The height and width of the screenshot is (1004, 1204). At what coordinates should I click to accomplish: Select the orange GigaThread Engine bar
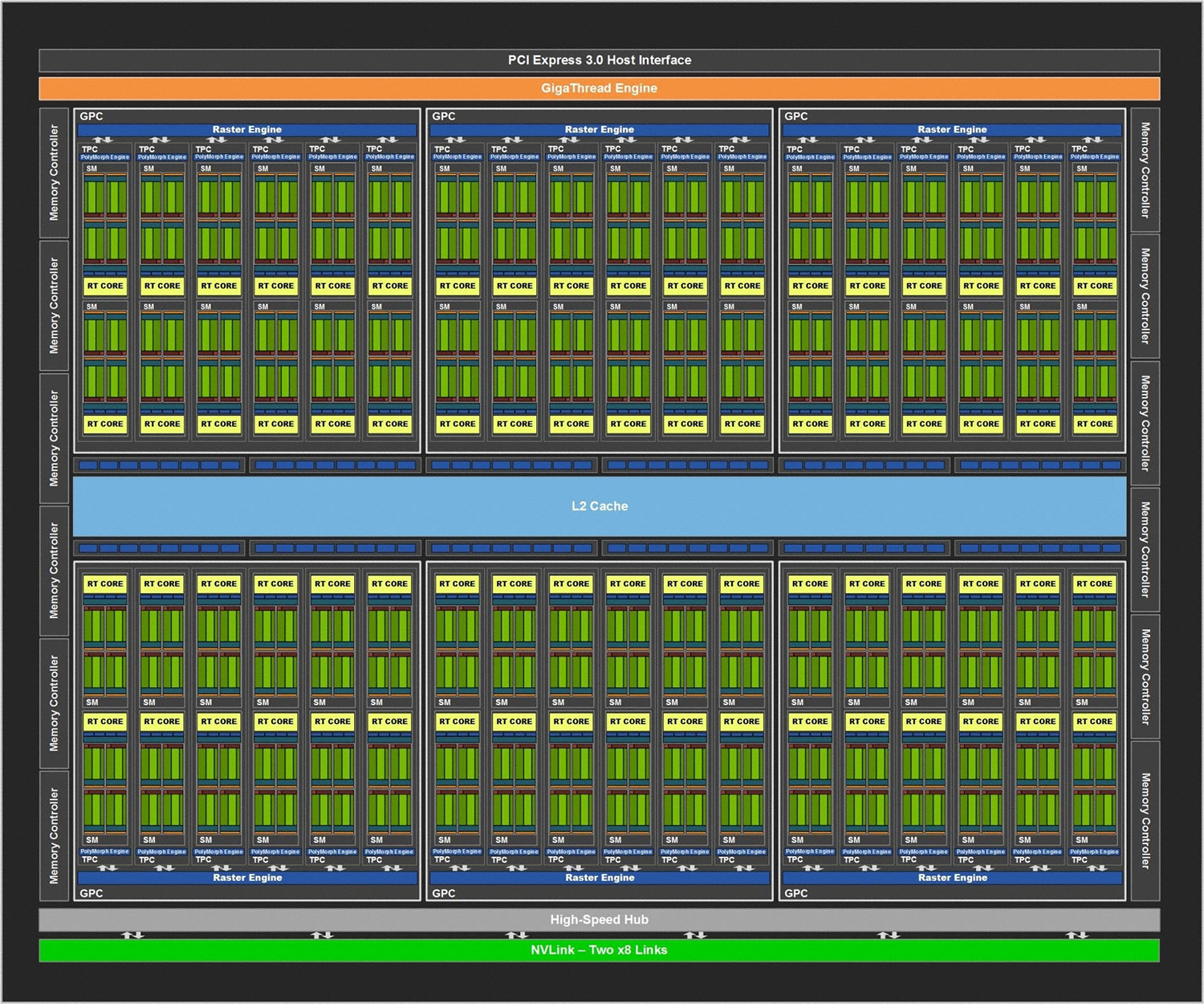pos(599,88)
